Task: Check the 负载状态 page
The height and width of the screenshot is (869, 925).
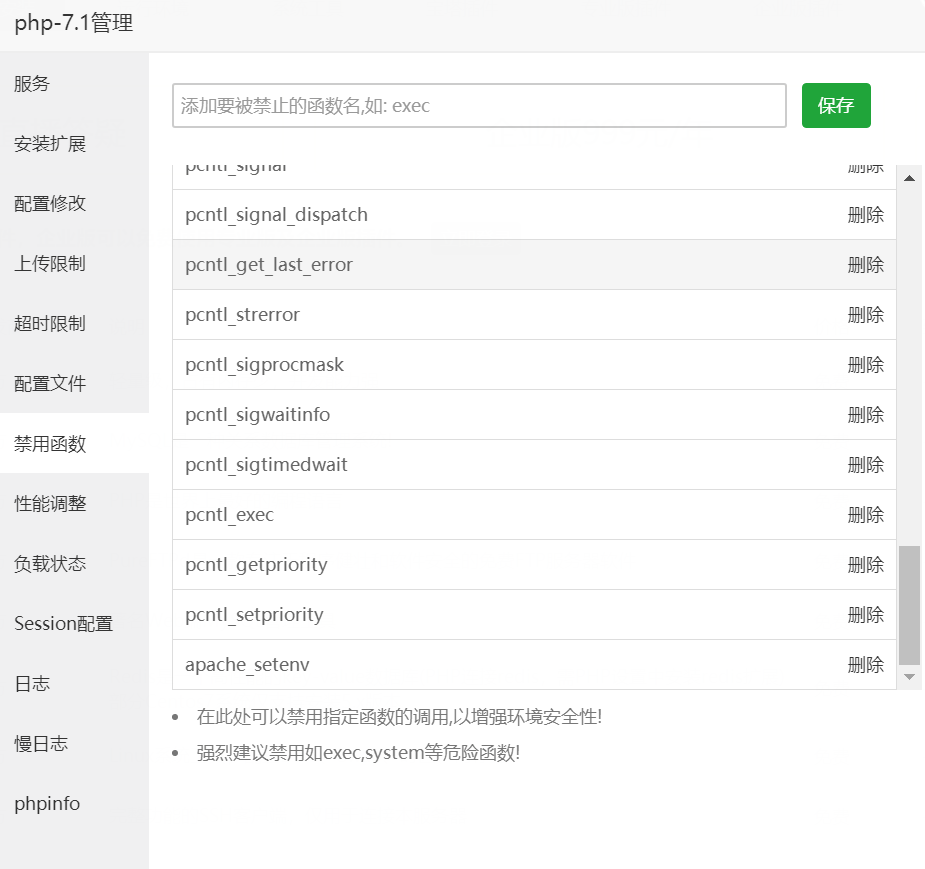Action: (49, 563)
